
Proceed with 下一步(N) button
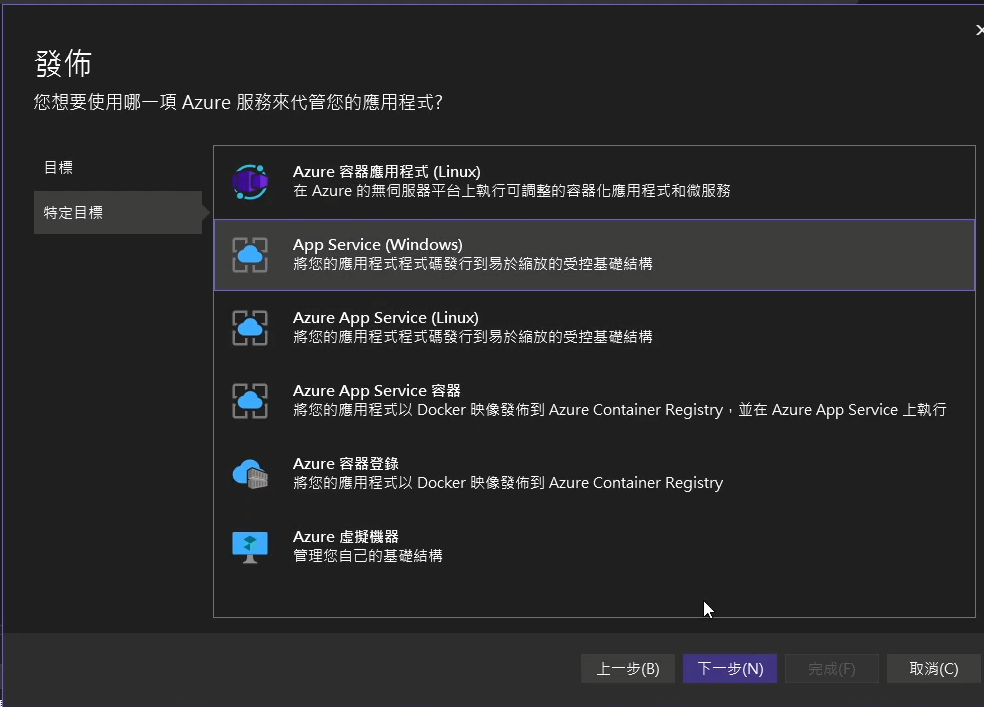[730, 669]
